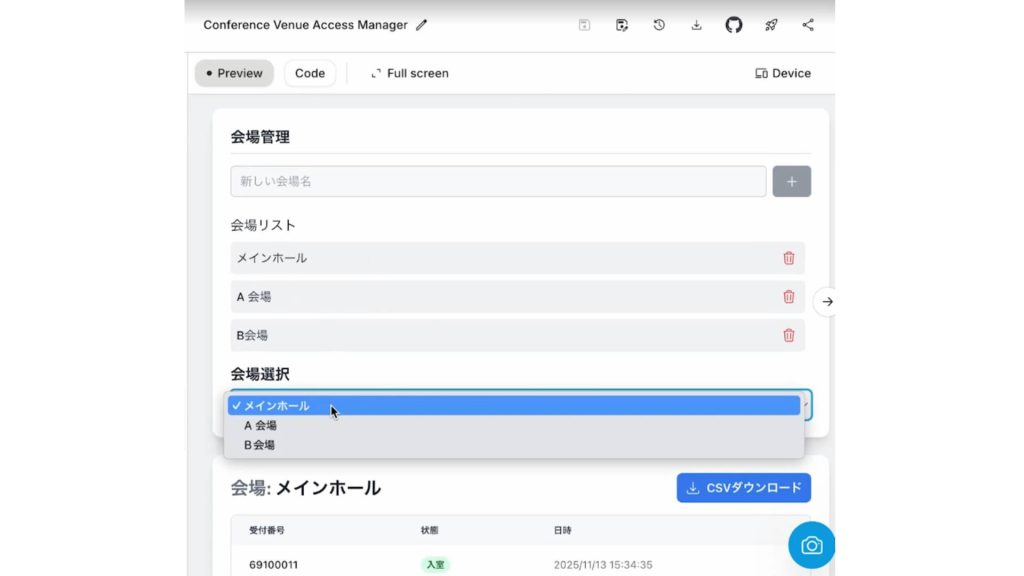Open version history clock icon

coord(659,25)
